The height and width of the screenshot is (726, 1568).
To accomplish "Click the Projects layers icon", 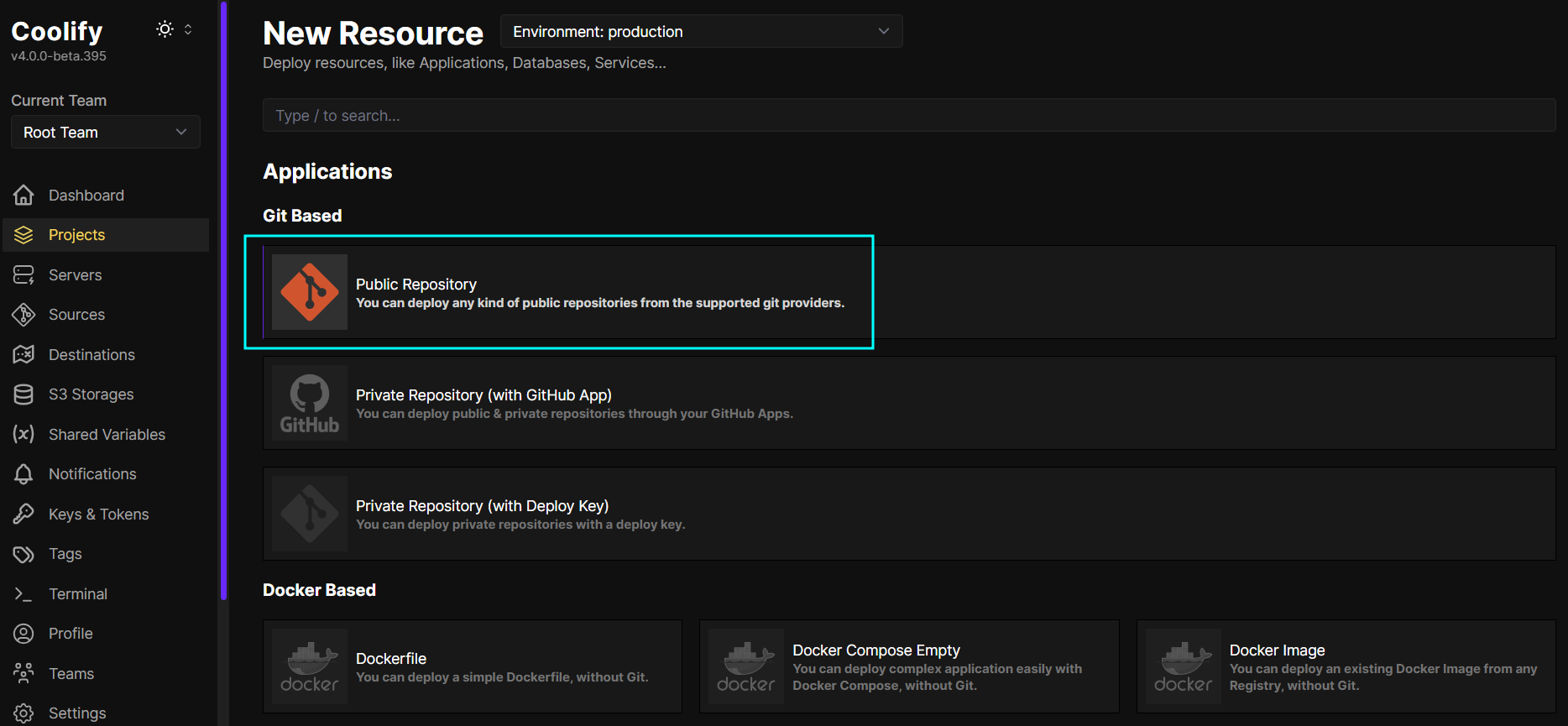I will (24, 235).
